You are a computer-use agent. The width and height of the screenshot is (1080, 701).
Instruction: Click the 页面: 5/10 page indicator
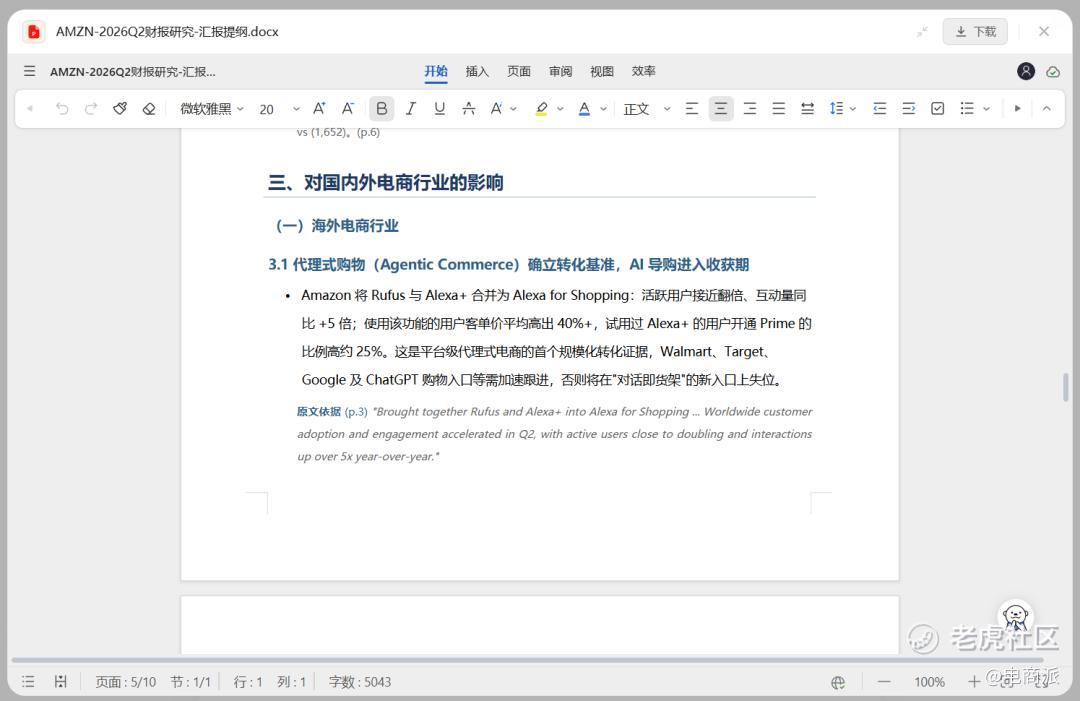pos(125,682)
